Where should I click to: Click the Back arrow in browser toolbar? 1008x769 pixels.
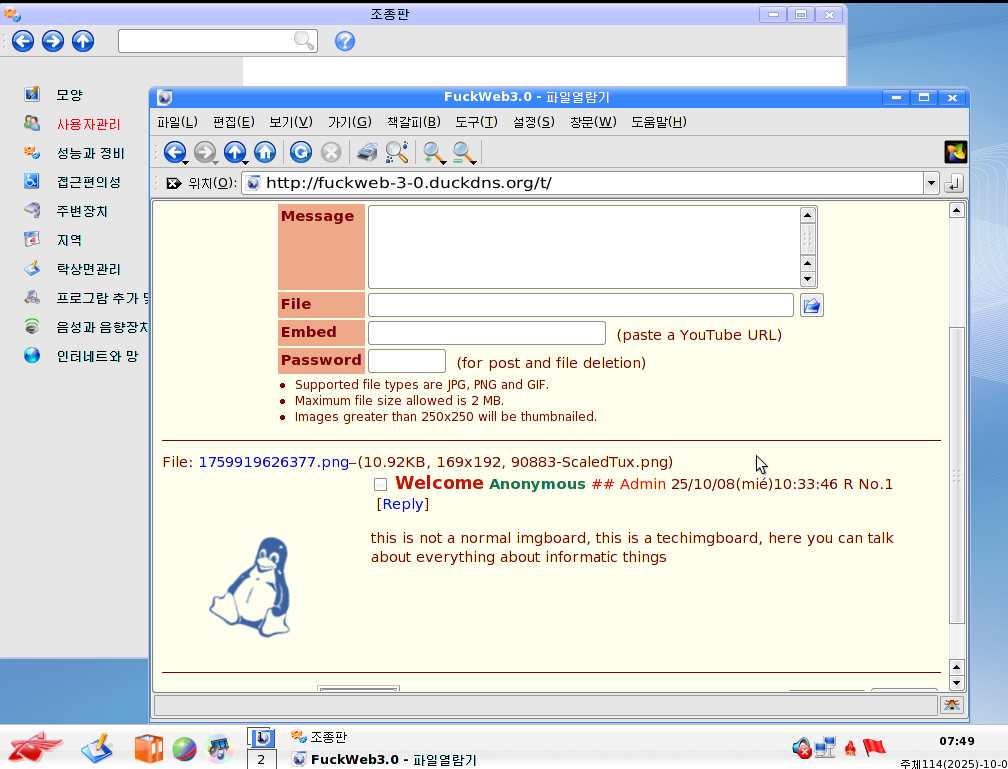(174, 152)
